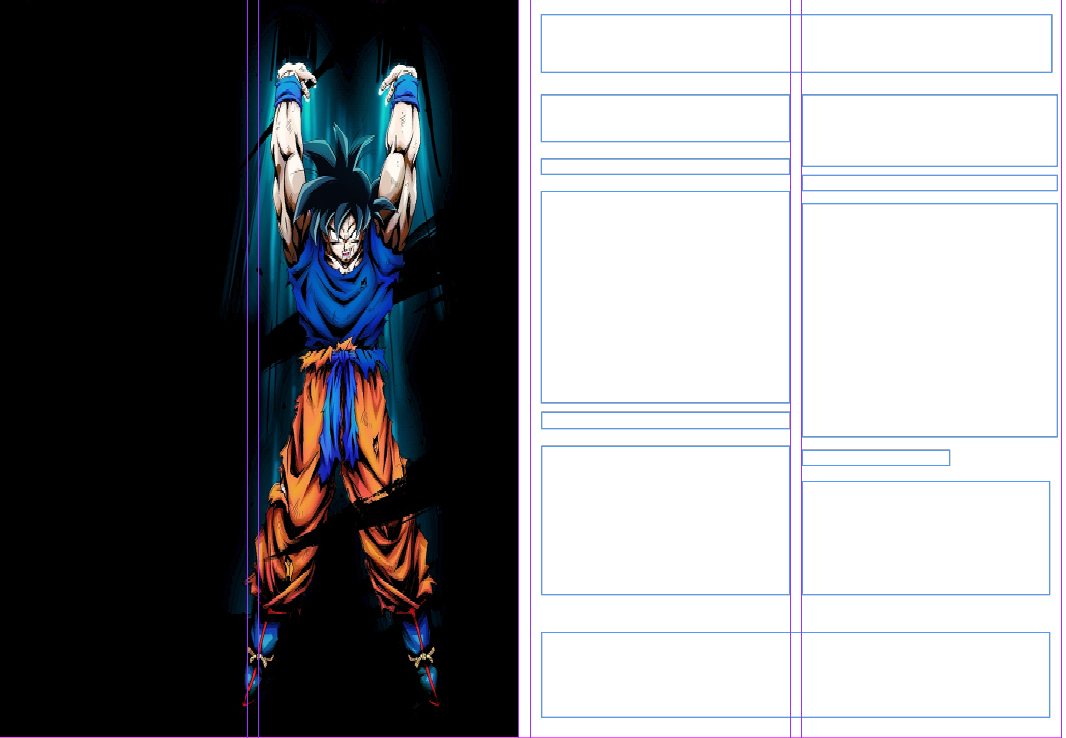The height and width of the screenshot is (738, 1066).
Task: Select the tallest empty frame in the left column
Action: tap(666, 297)
